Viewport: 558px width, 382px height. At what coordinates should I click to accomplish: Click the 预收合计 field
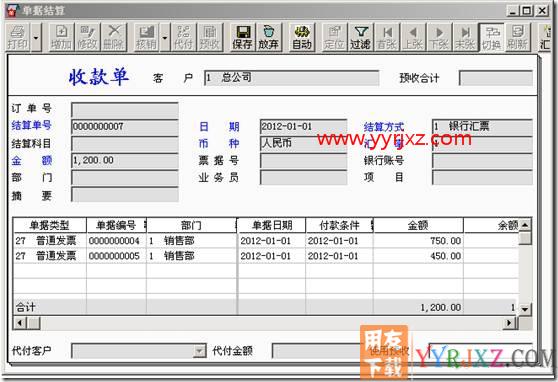point(496,78)
